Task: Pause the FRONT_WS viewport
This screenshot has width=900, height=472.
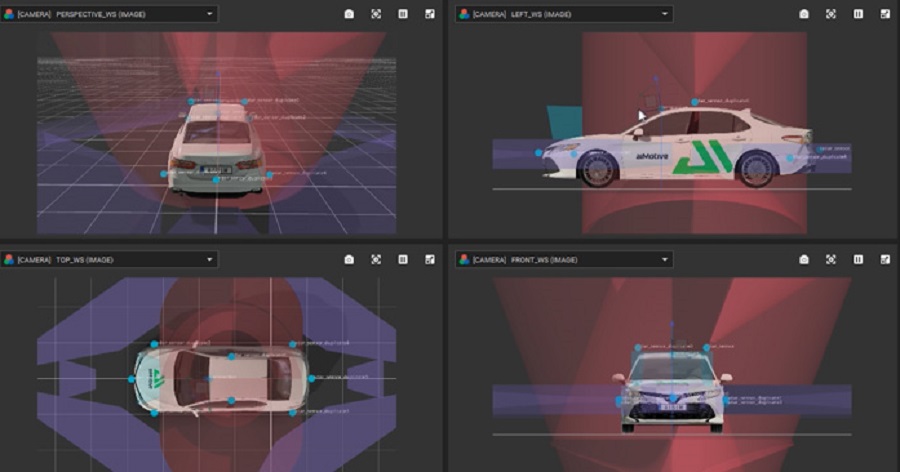Action: coord(858,260)
